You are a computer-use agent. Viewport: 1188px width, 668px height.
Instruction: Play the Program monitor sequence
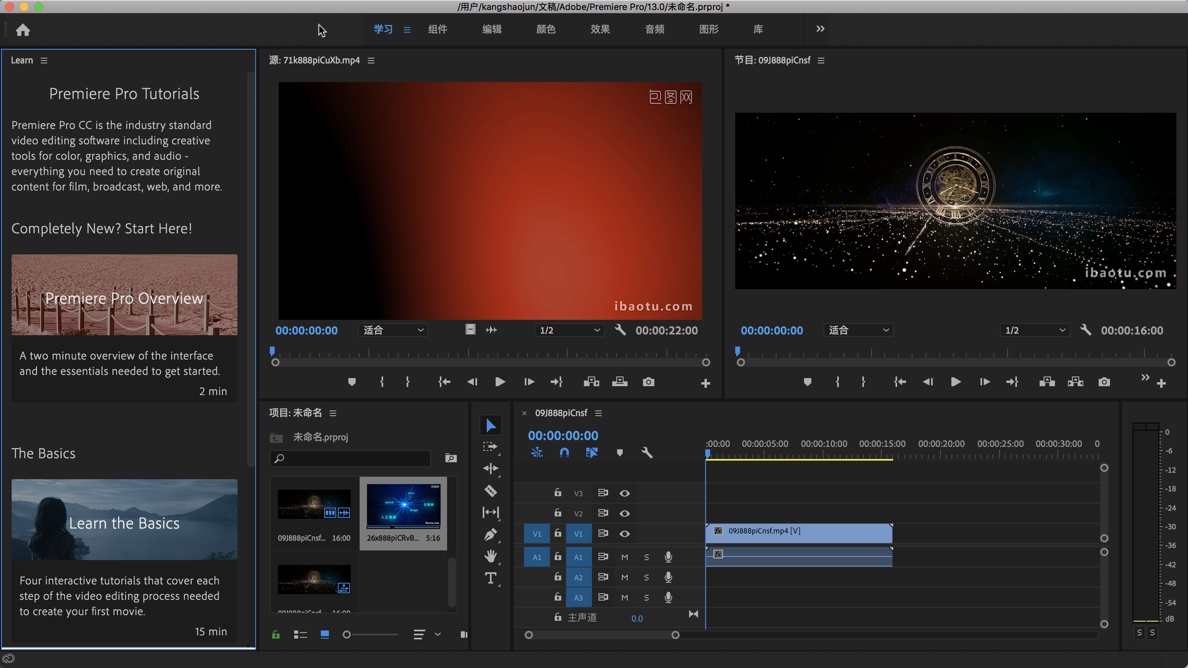[x=955, y=382]
